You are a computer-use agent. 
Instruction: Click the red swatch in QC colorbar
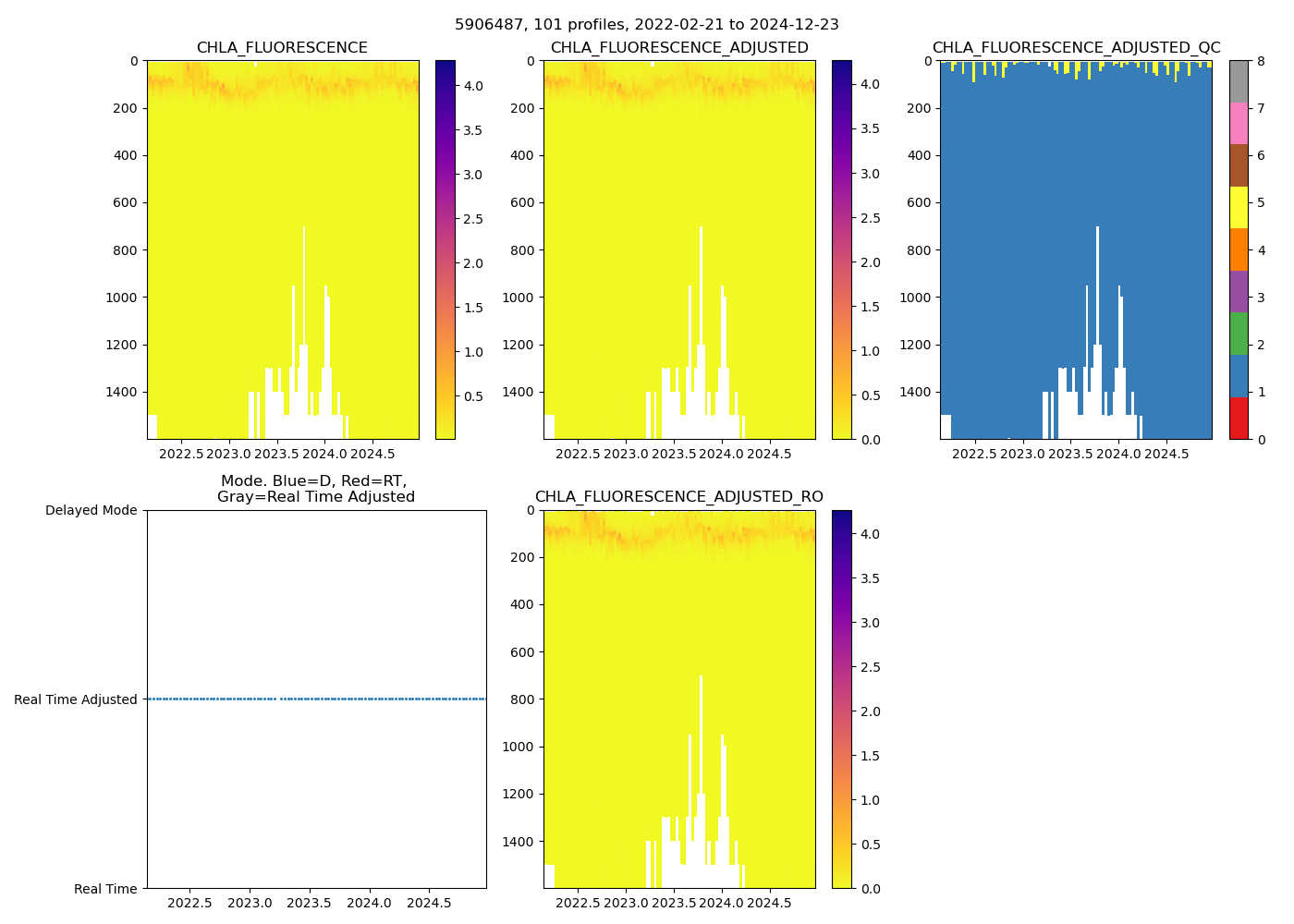1239,418
